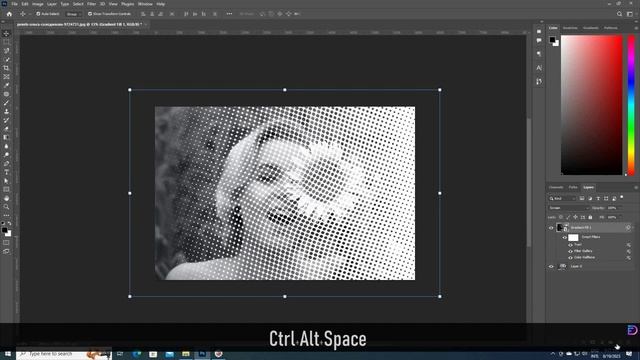The width and height of the screenshot is (640, 360).
Task: Hide the Gradient Fill 1 layer
Action: (x=551, y=228)
